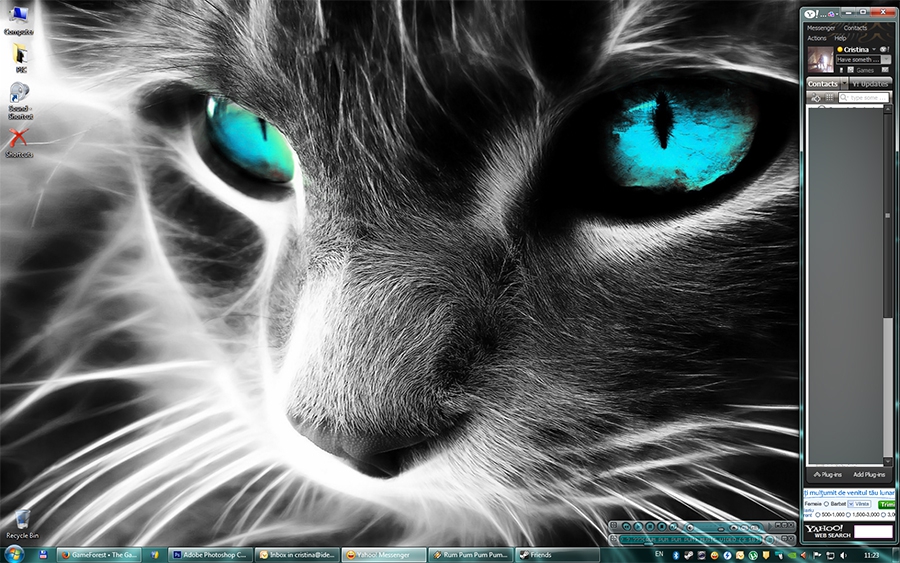Click the mobile phone icon under status box

(841, 70)
